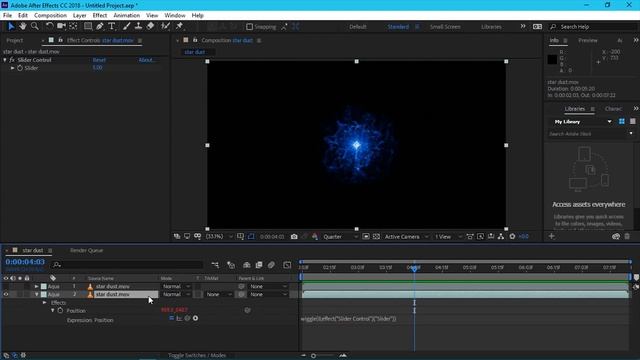Click Reset for Slider Control effect

99,60
